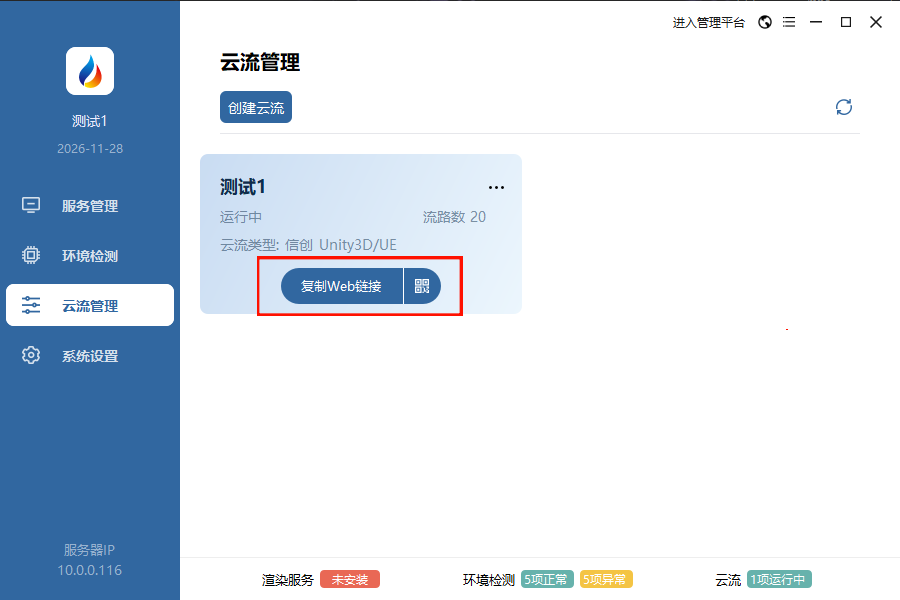Image resolution: width=900 pixels, height=600 pixels.
Task: Show the QR code for 测试1
Action: (422, 286)
